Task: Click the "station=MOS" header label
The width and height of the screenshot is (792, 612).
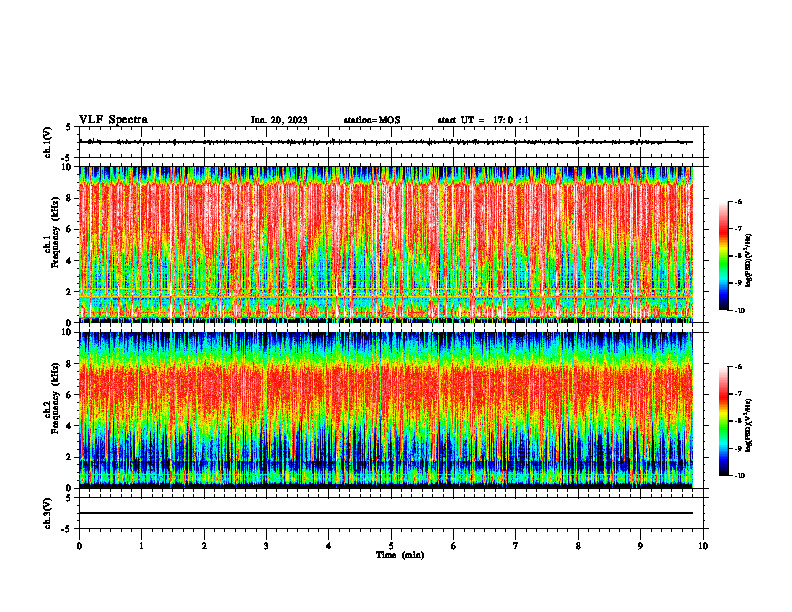Action: pyautogui.click(x=372, y=120)
